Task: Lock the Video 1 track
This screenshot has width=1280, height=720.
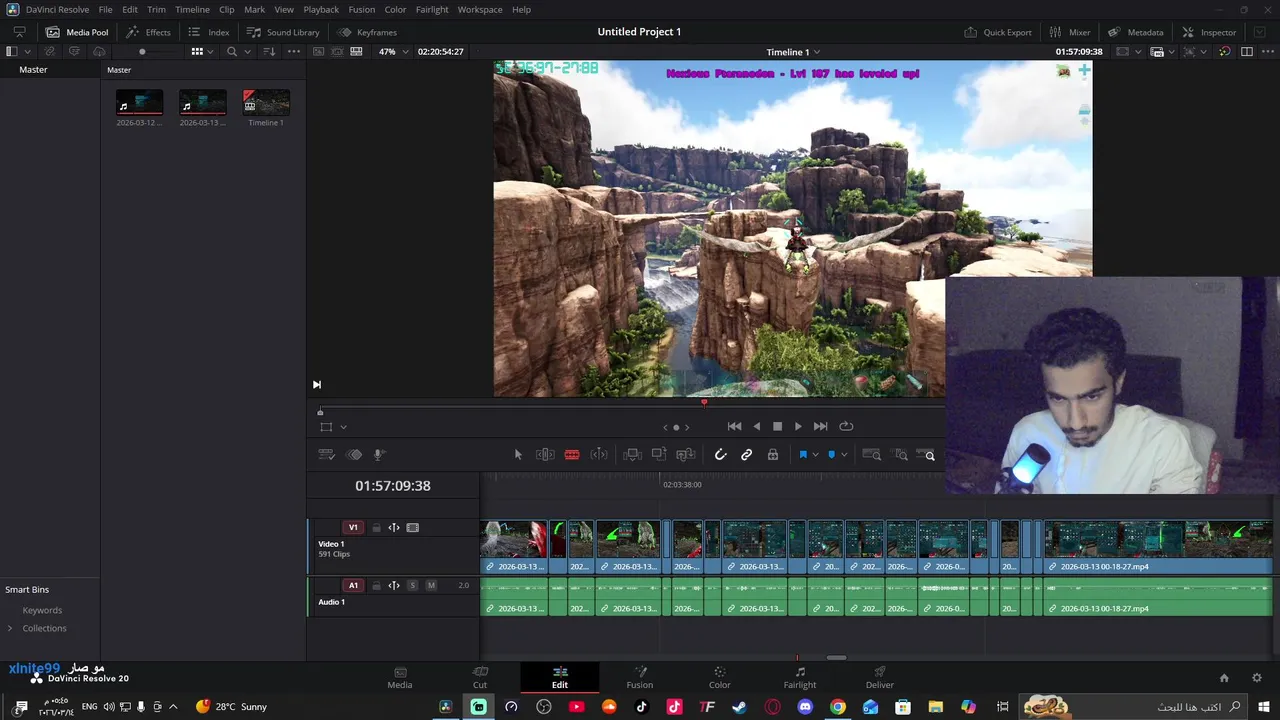Action: [x=376, y=528]
